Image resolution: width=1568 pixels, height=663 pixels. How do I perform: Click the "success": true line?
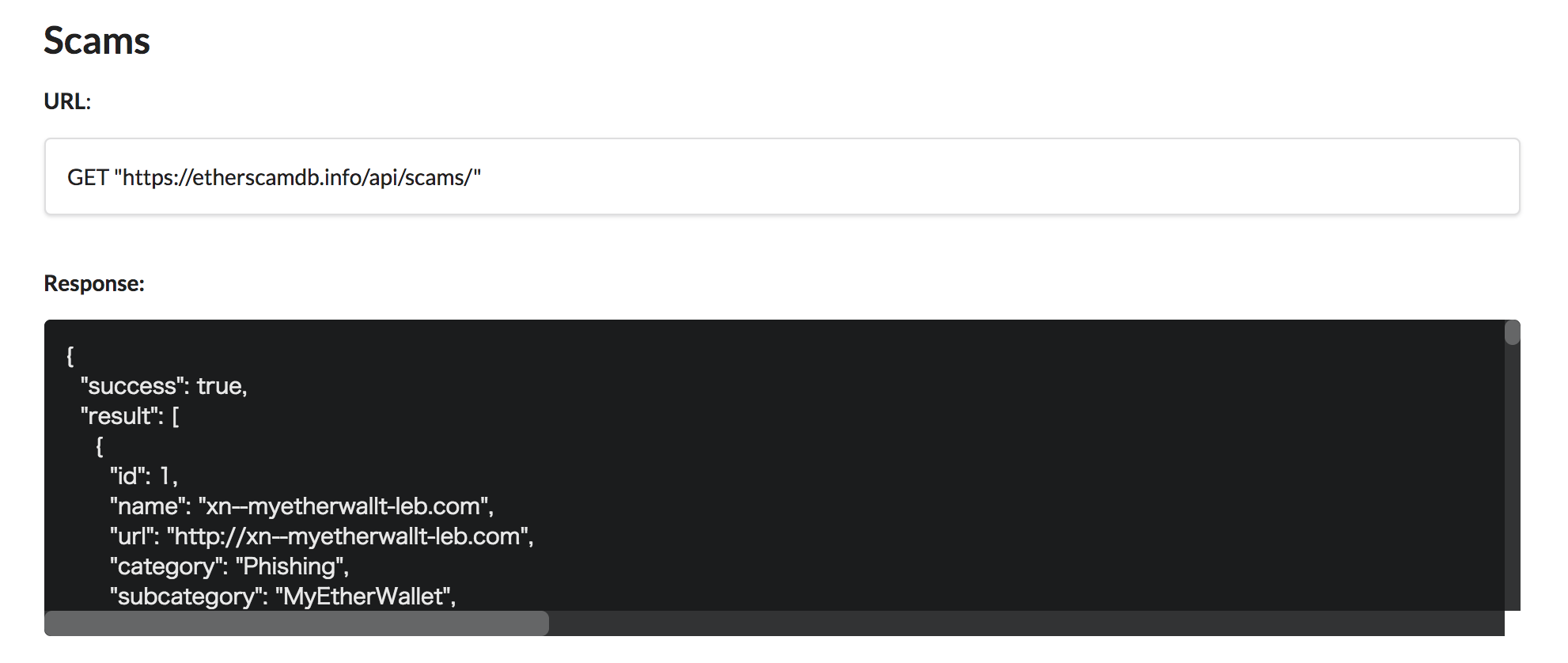tap(164, 386)
